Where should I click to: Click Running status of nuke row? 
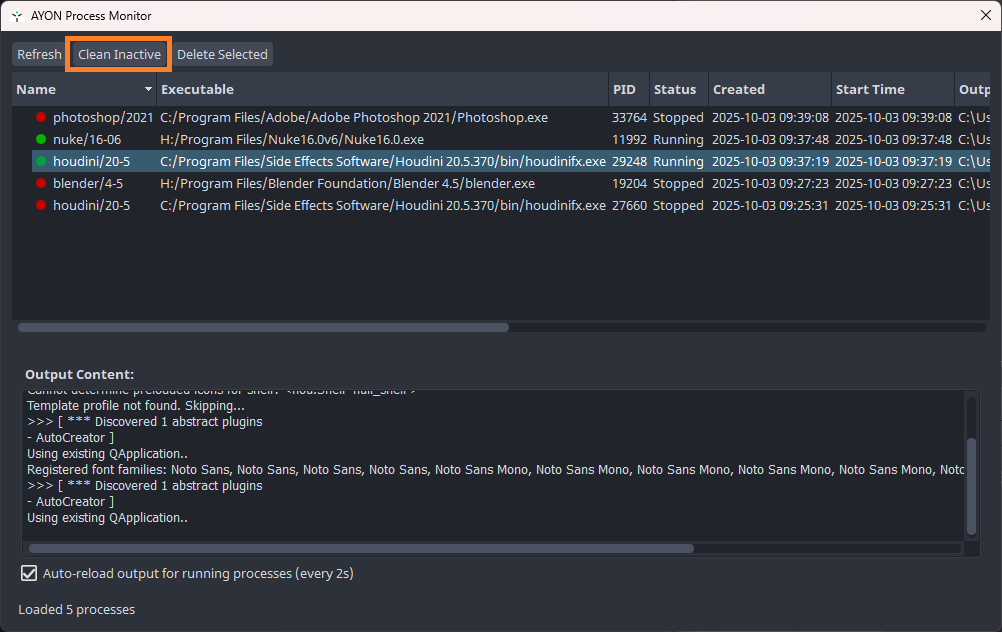tap(678, 139)
